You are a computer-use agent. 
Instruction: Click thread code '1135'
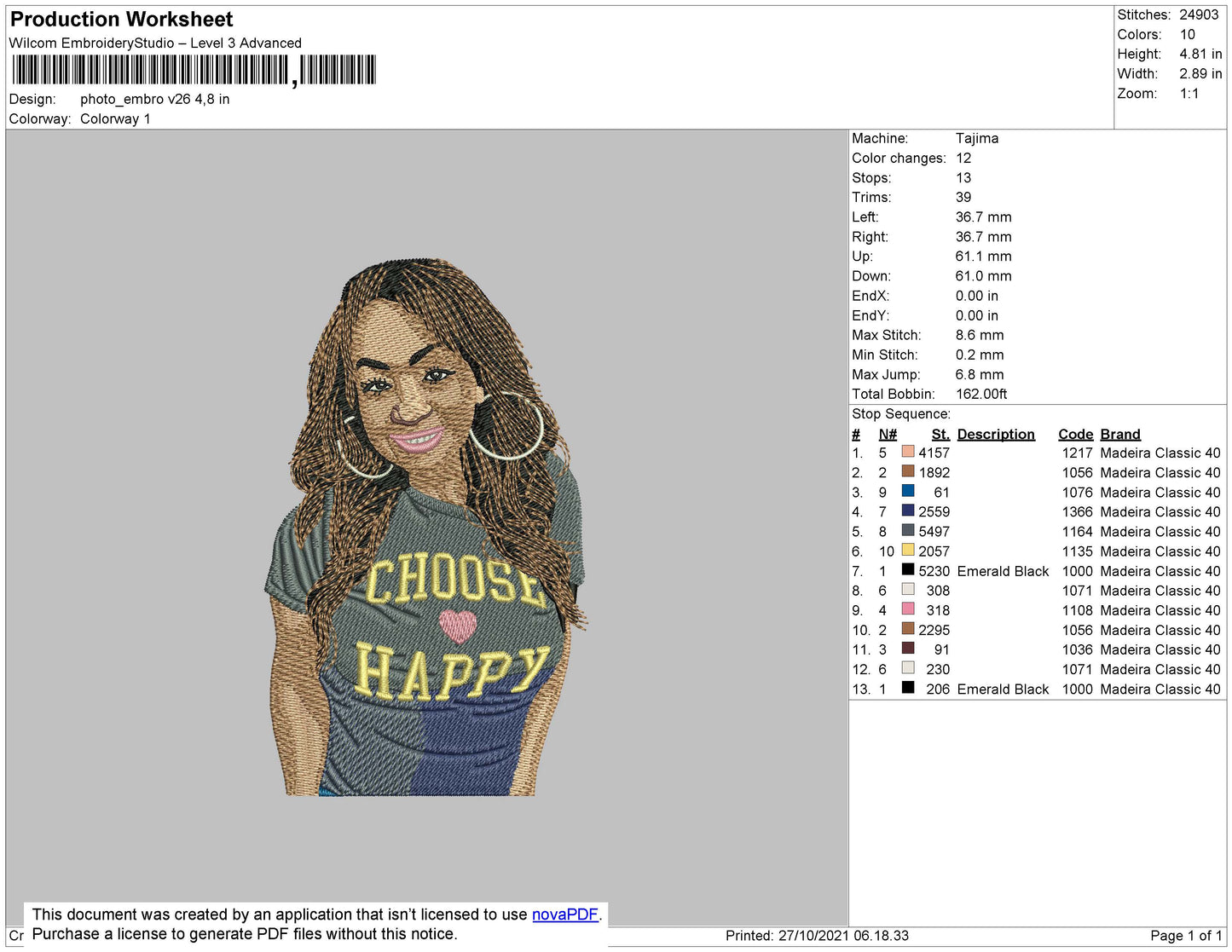coord(1077,551)
